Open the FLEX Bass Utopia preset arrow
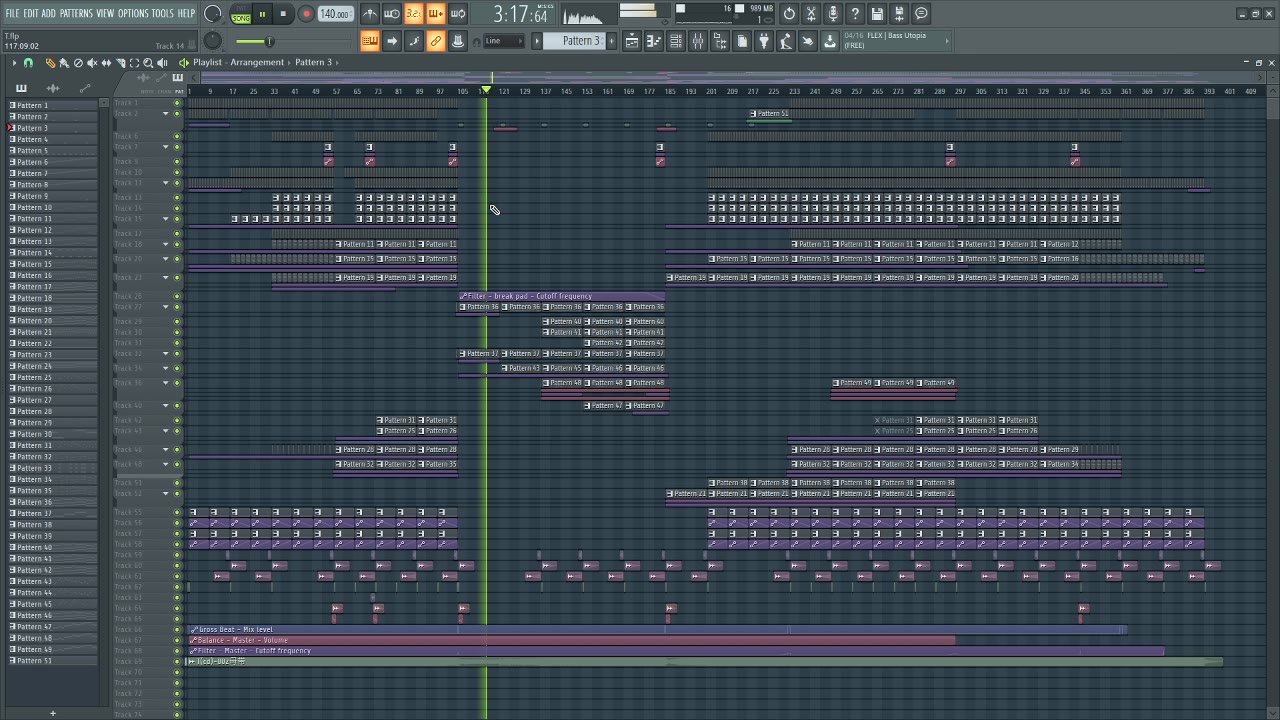The height and width of the screenshot is (720, 1280). 946,41
